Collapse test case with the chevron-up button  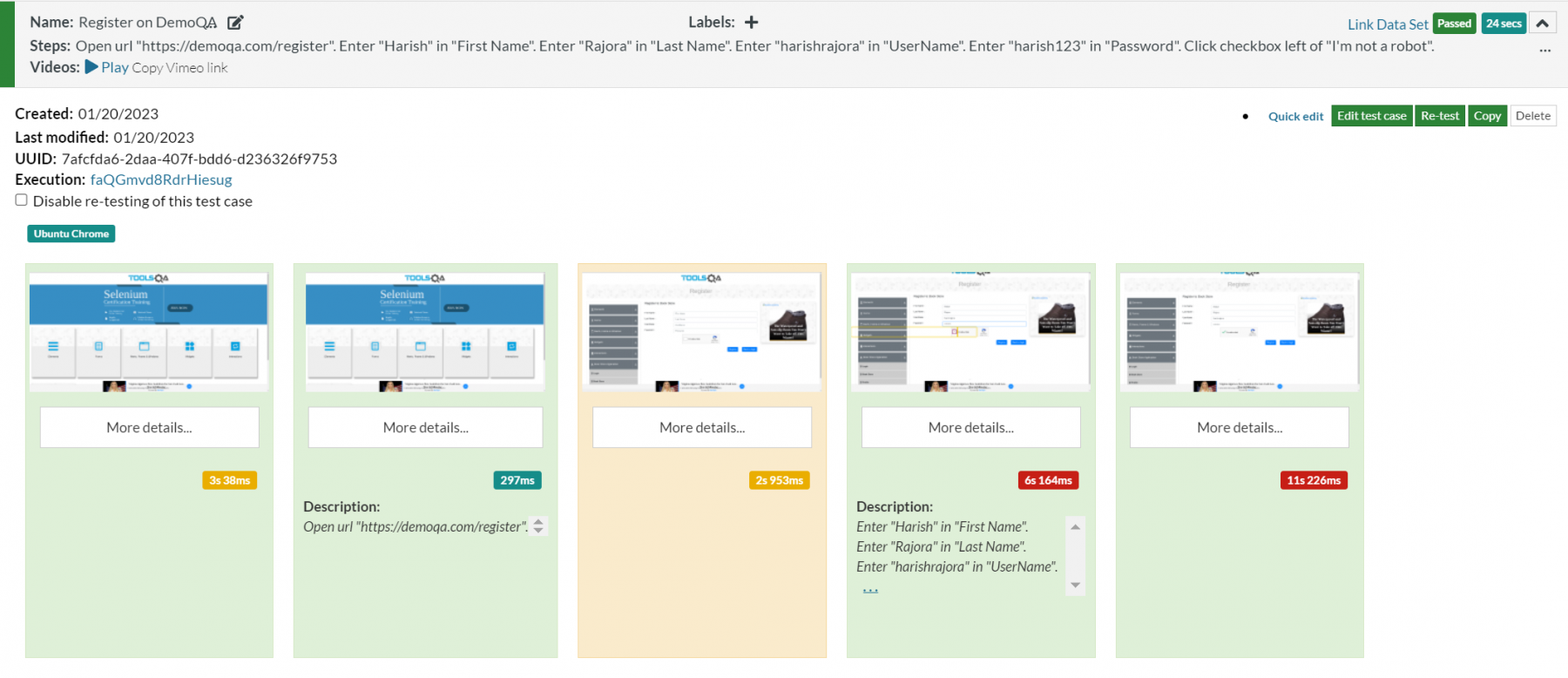pyautogui.click(x=1542, y=24)
